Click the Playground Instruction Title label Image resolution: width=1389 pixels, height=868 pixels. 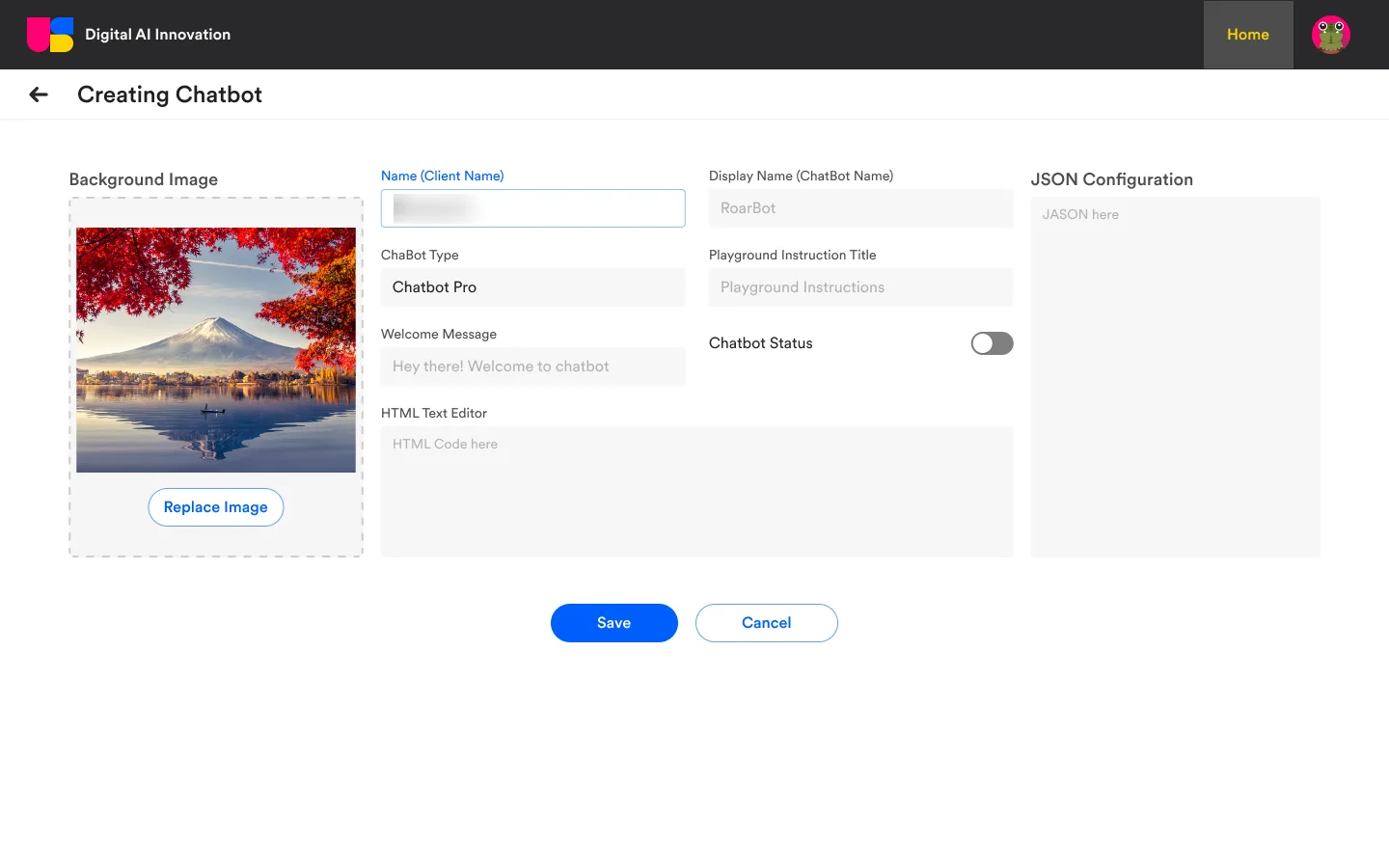click(793, 255)
